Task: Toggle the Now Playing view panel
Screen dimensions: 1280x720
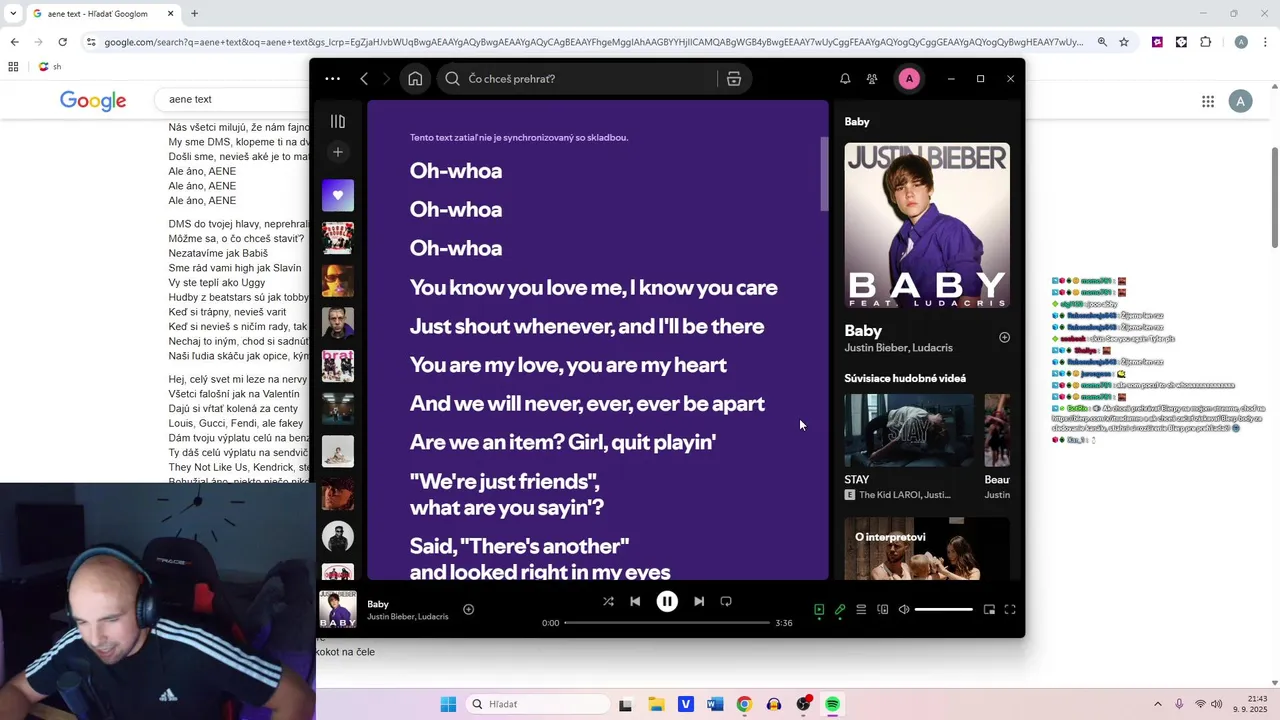Action: (819, 609)
